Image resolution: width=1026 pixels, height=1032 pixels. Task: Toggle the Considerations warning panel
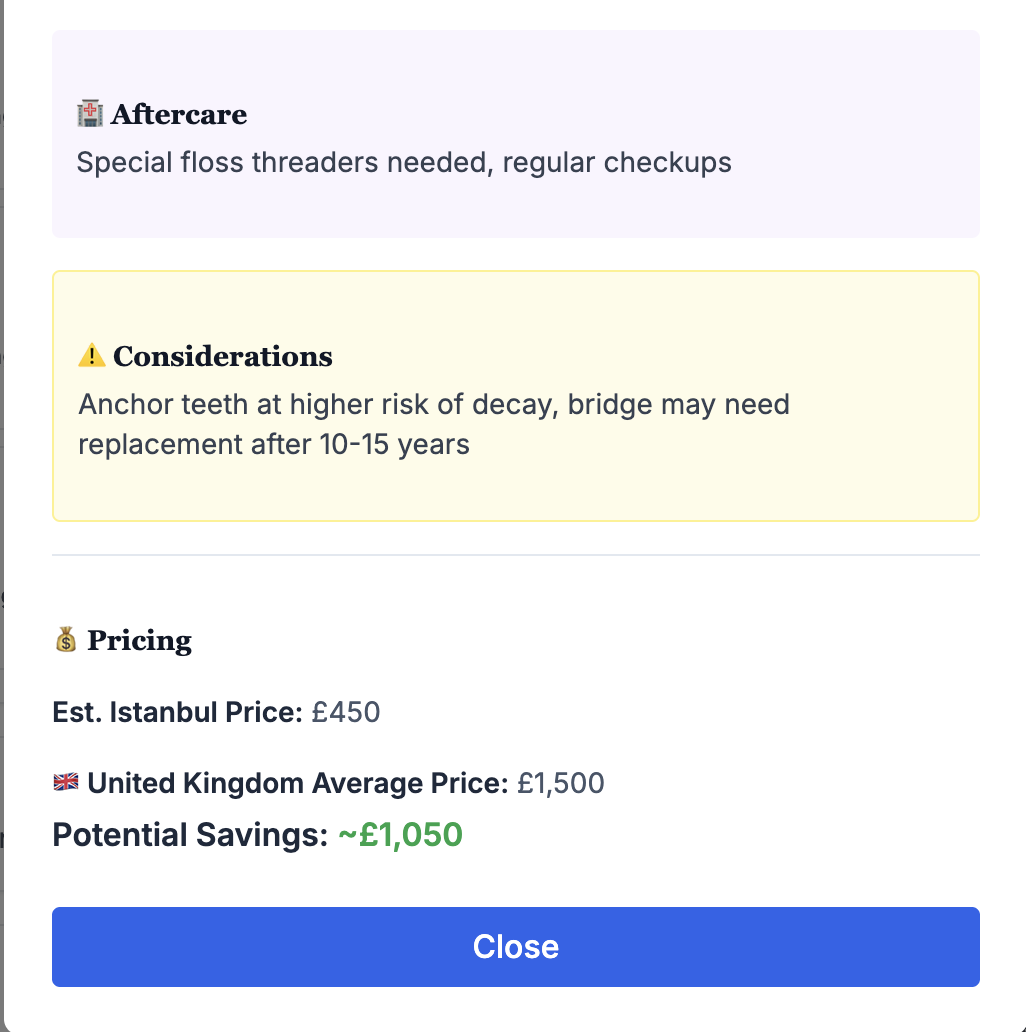516,395
